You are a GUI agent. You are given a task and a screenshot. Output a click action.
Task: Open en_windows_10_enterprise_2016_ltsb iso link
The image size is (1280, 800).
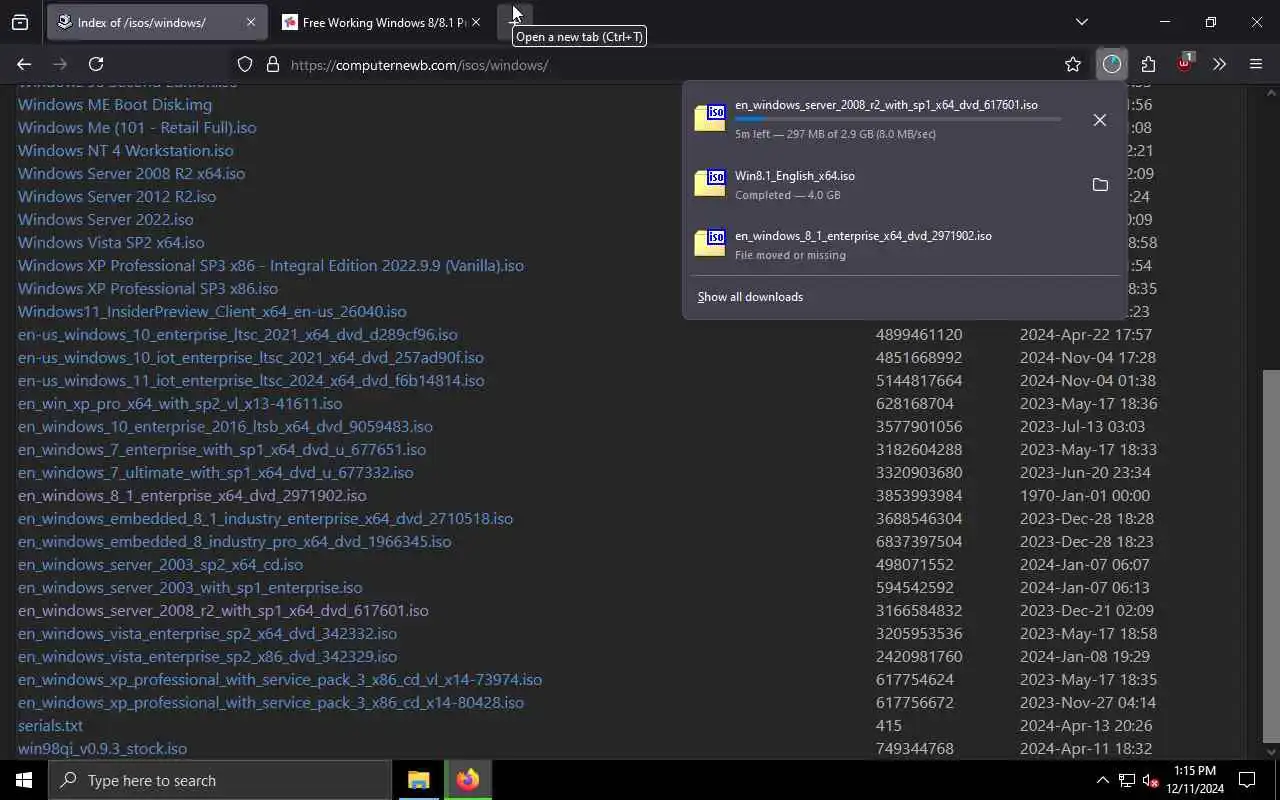tap(225, 426)
